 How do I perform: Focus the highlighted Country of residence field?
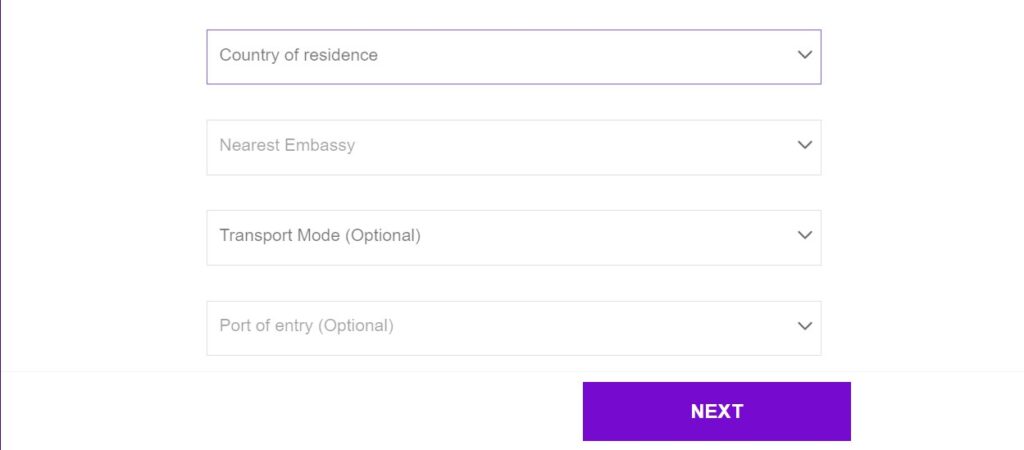[513, 56]
